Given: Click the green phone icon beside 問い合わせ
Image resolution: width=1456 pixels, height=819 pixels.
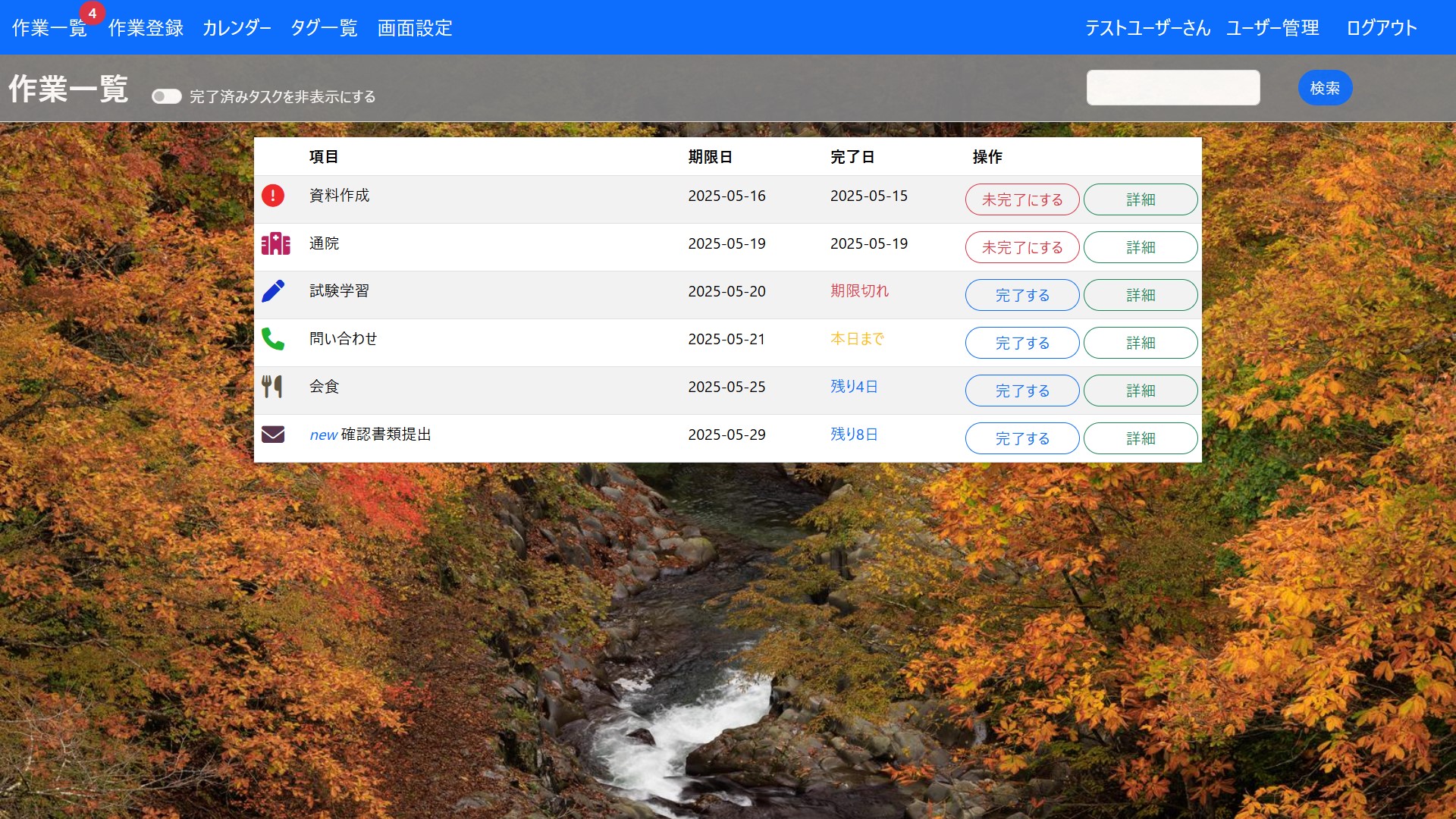Looking at the screenshot, I should coord(273,339).
